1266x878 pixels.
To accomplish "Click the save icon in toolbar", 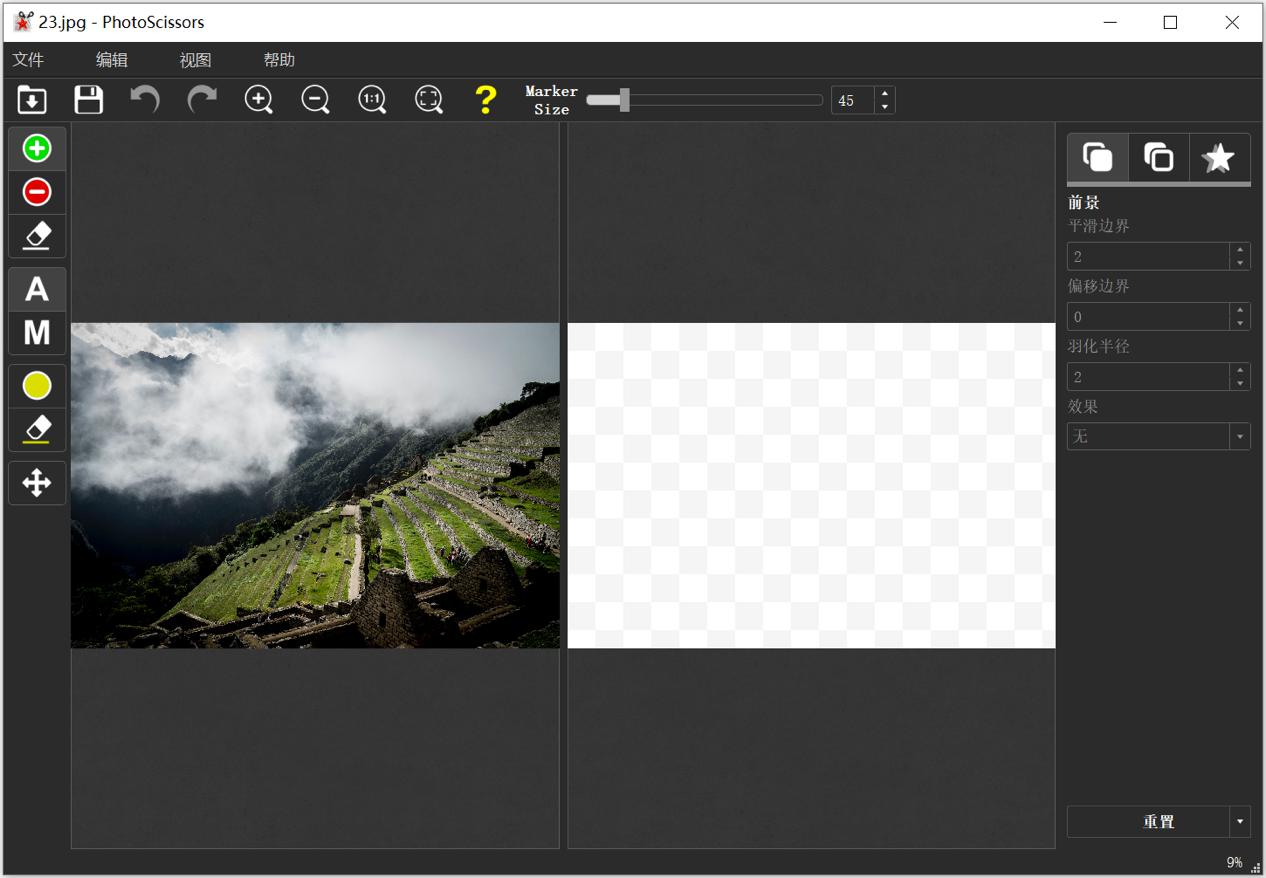I will tap(89, 100).
